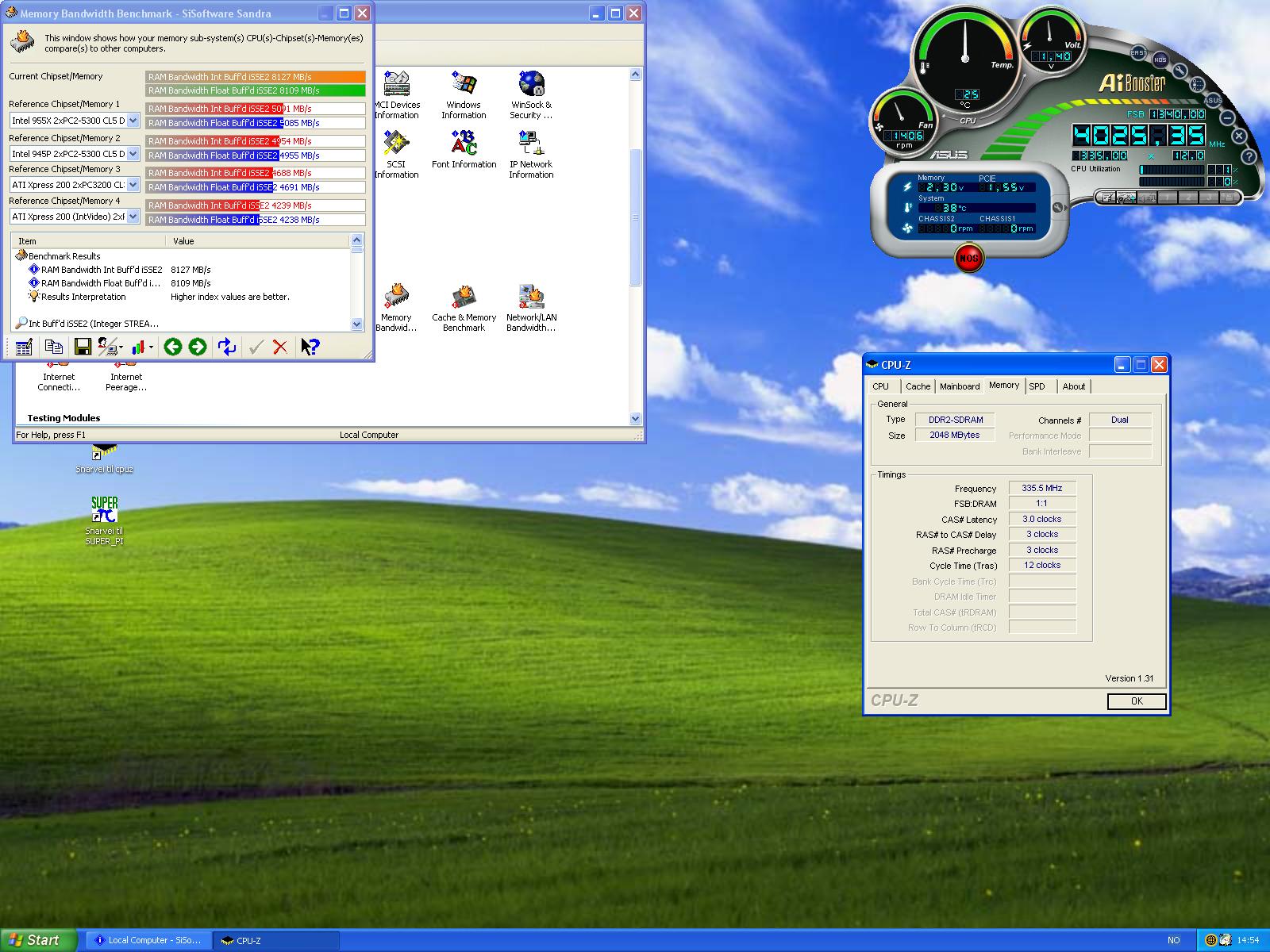Image resolution: width=1270 pixels, height=952 pixels.
Task: Switch to the Mainboard tab in CPU-Z
Action: 960,386
